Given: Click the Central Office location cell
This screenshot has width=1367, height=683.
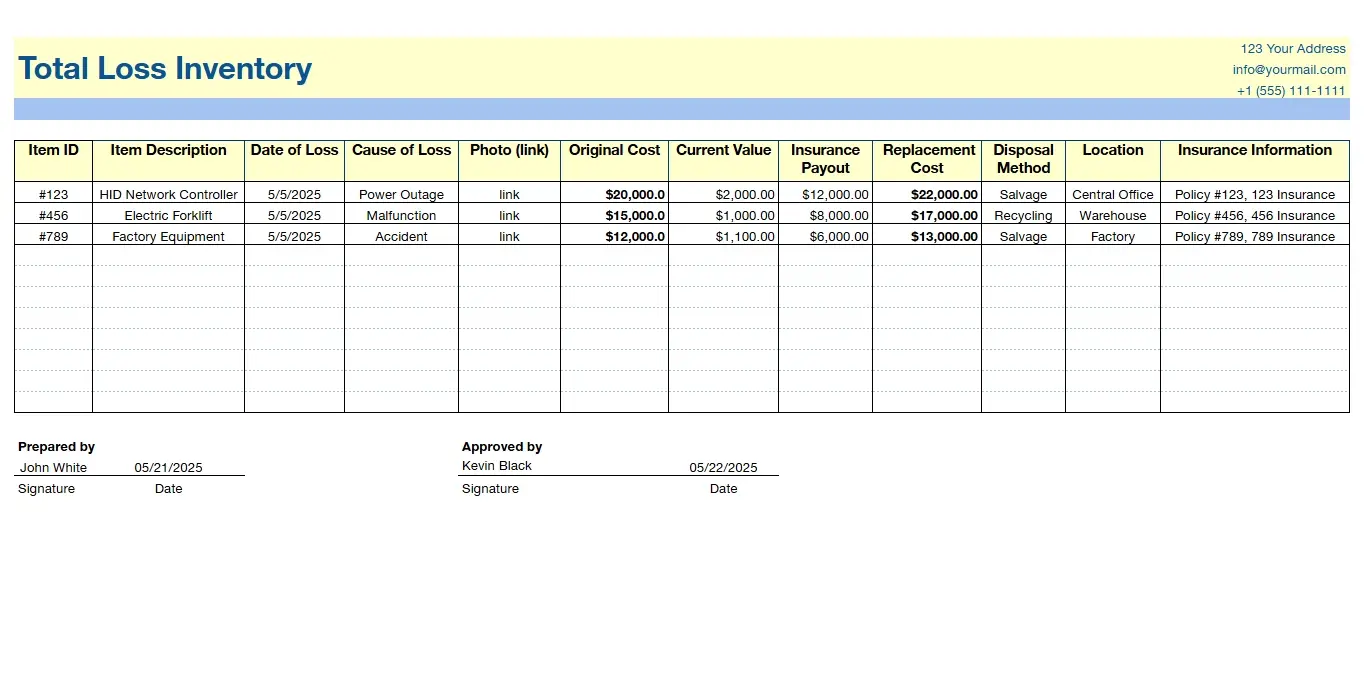Looking at the screenshot, I should coord(1112,195).
